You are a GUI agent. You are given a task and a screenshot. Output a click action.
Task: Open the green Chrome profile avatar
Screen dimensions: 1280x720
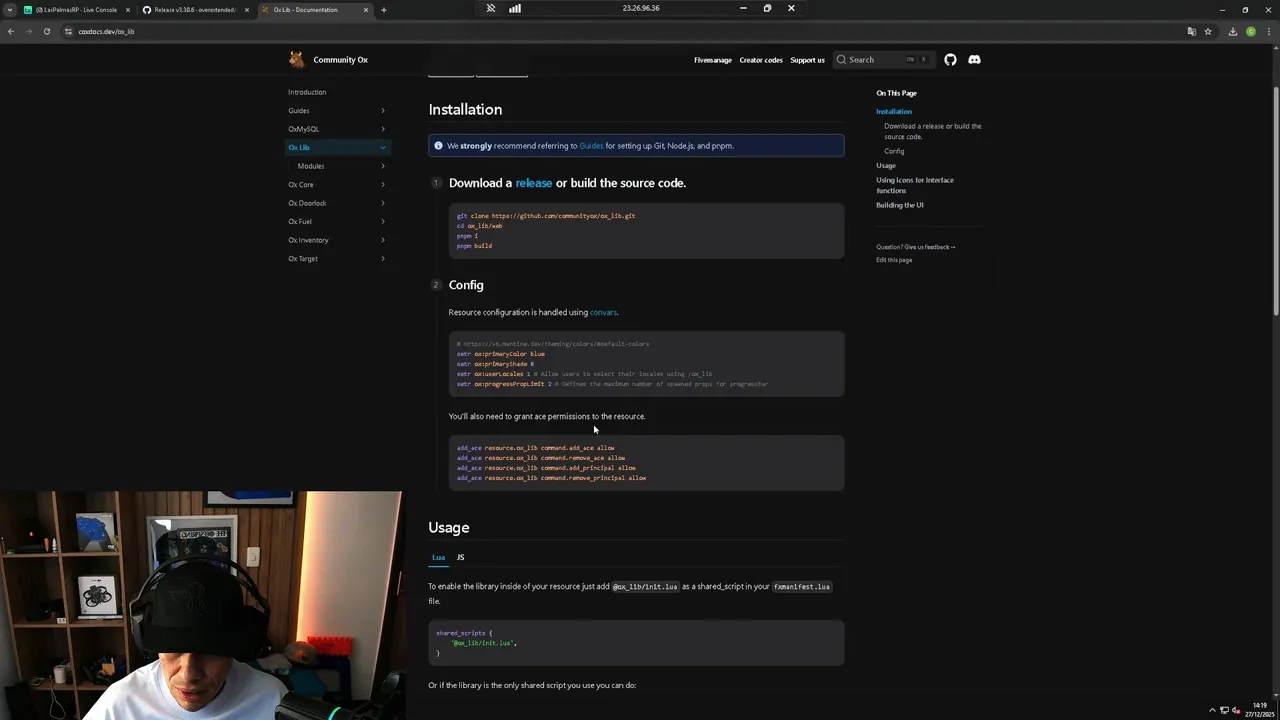pyautogui.click(x=1251, y=31)
